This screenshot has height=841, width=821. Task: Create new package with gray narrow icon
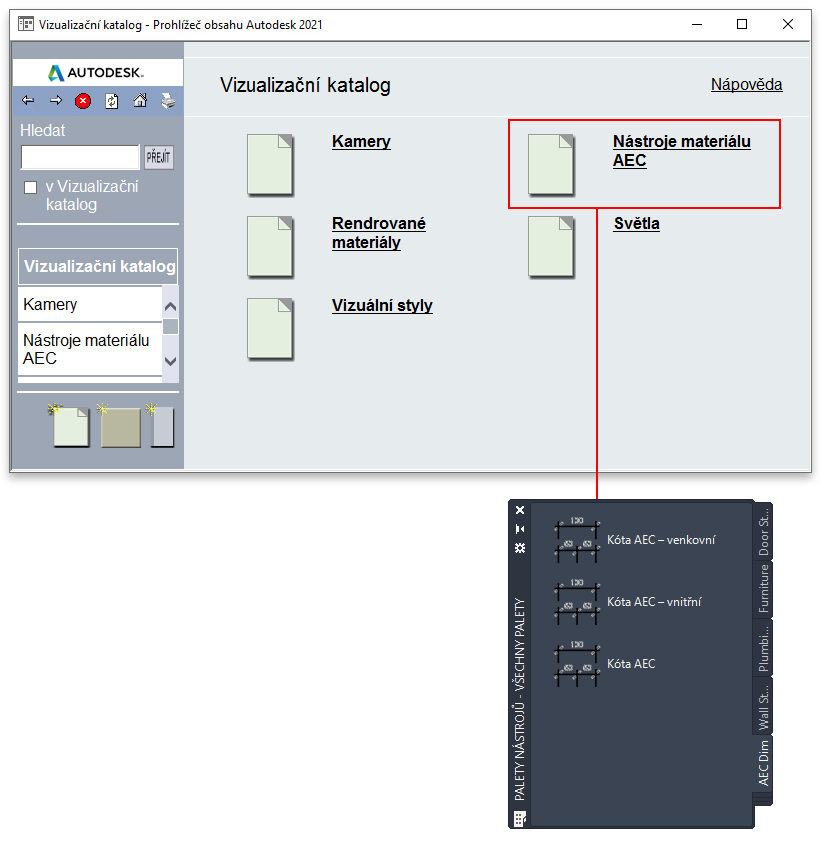coord(161,426)
